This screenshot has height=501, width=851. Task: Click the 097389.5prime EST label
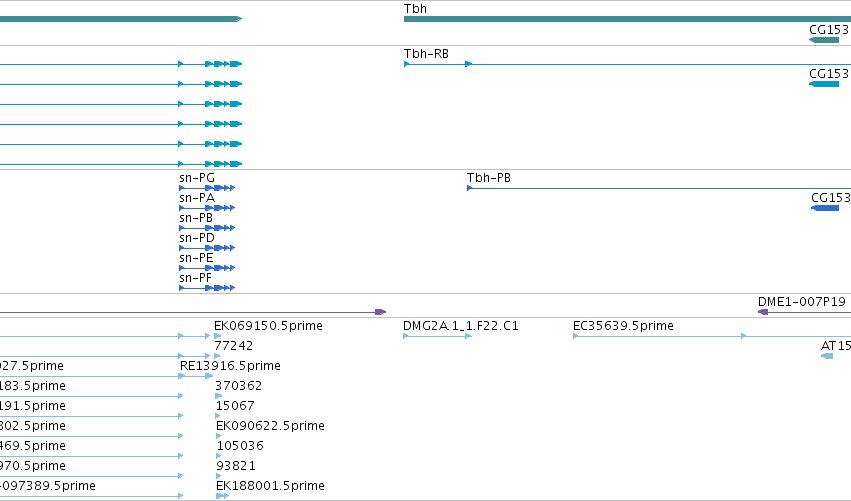47,486
